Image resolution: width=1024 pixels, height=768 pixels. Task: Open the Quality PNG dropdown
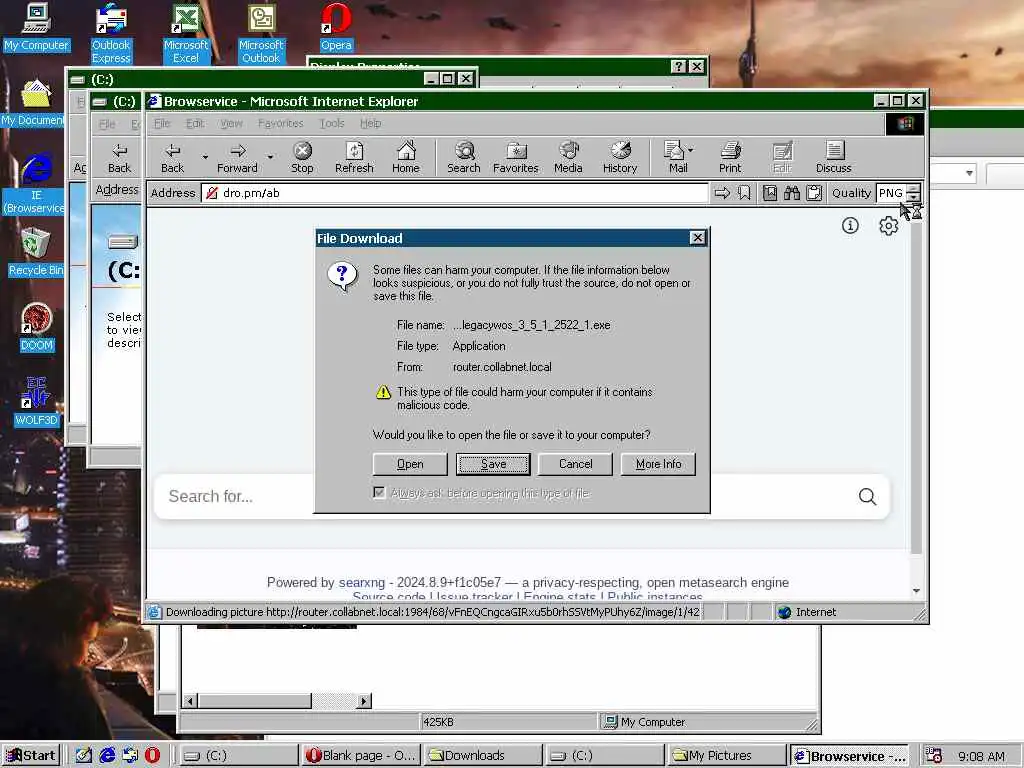click(914, 193)
